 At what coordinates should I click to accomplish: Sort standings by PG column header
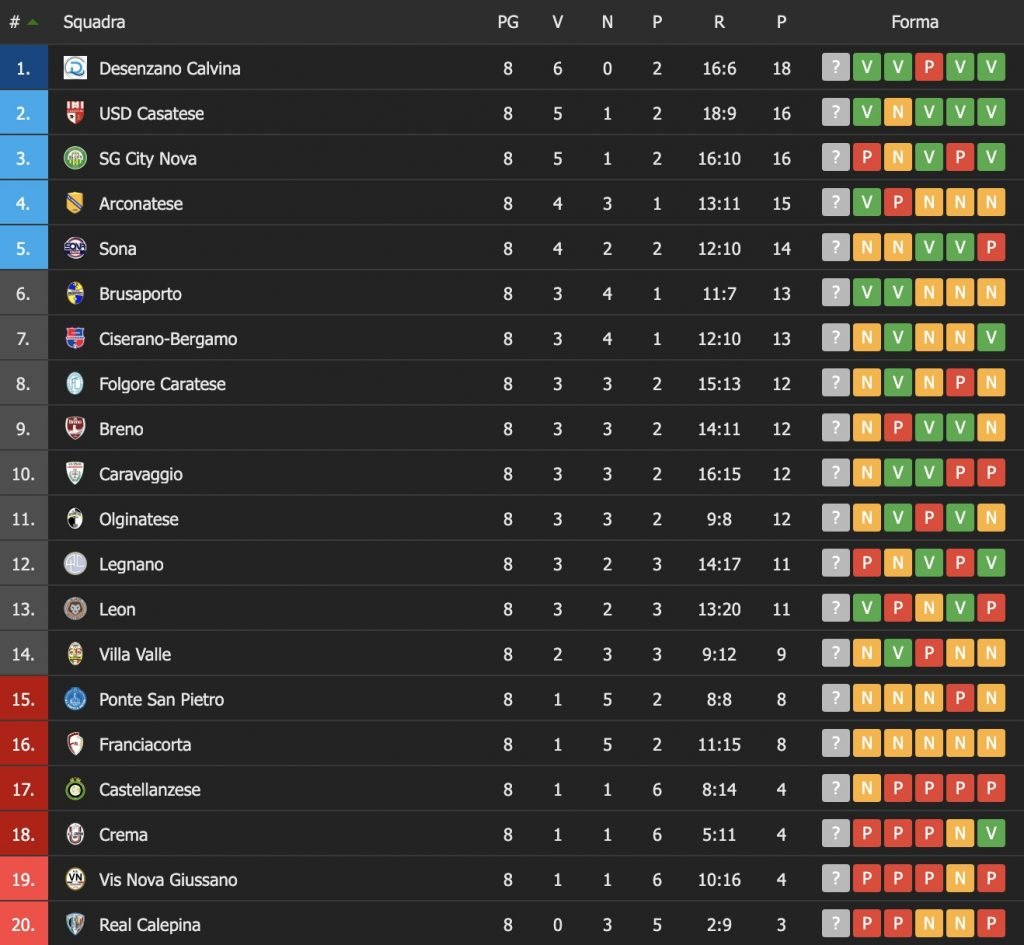(x=508, y=22)
